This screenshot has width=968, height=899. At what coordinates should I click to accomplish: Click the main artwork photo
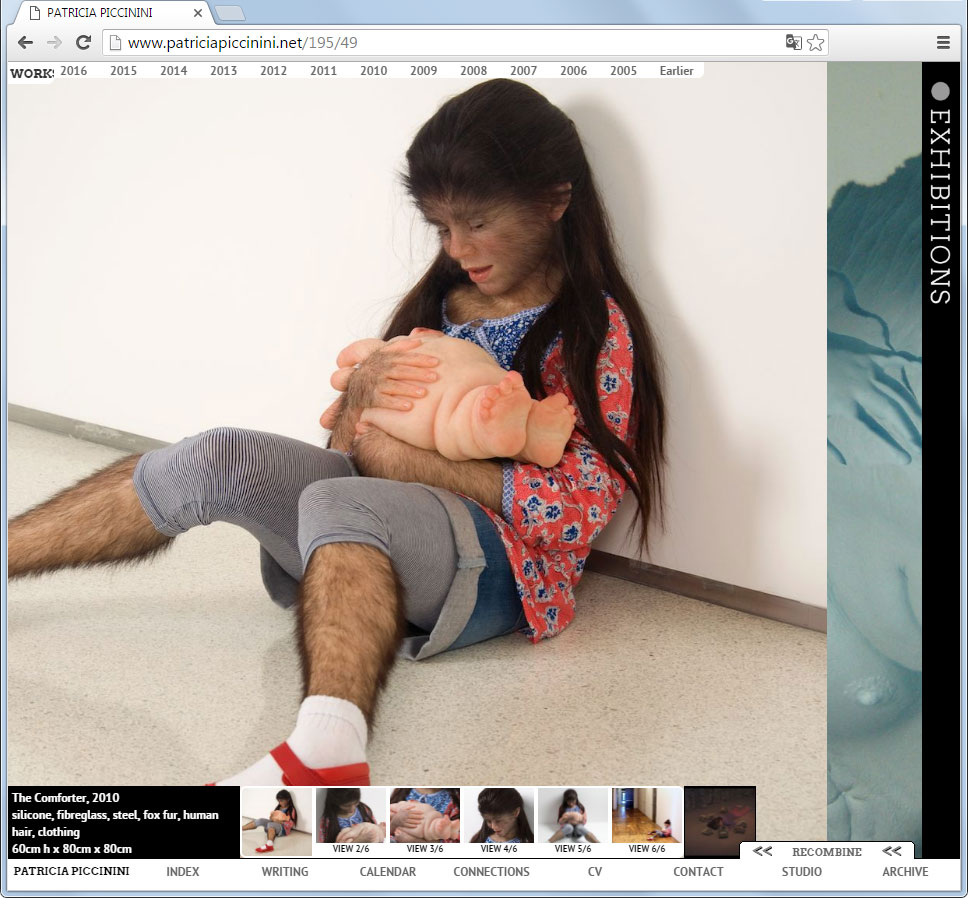417,426
